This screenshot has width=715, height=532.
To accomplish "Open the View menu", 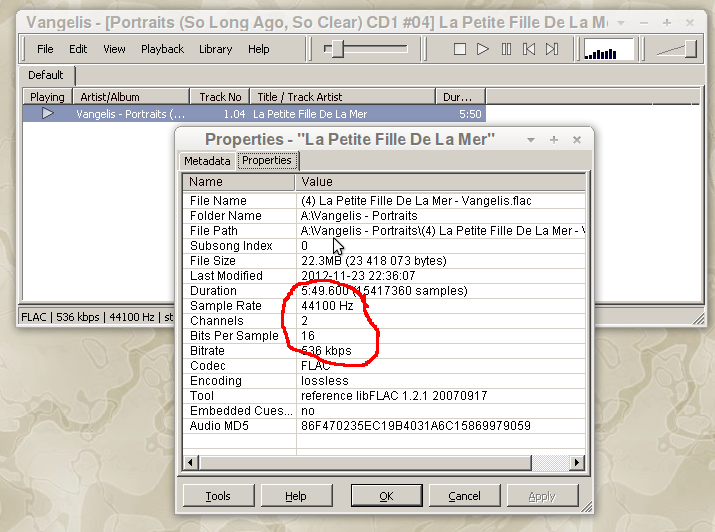I will click(x=114, y=49).
